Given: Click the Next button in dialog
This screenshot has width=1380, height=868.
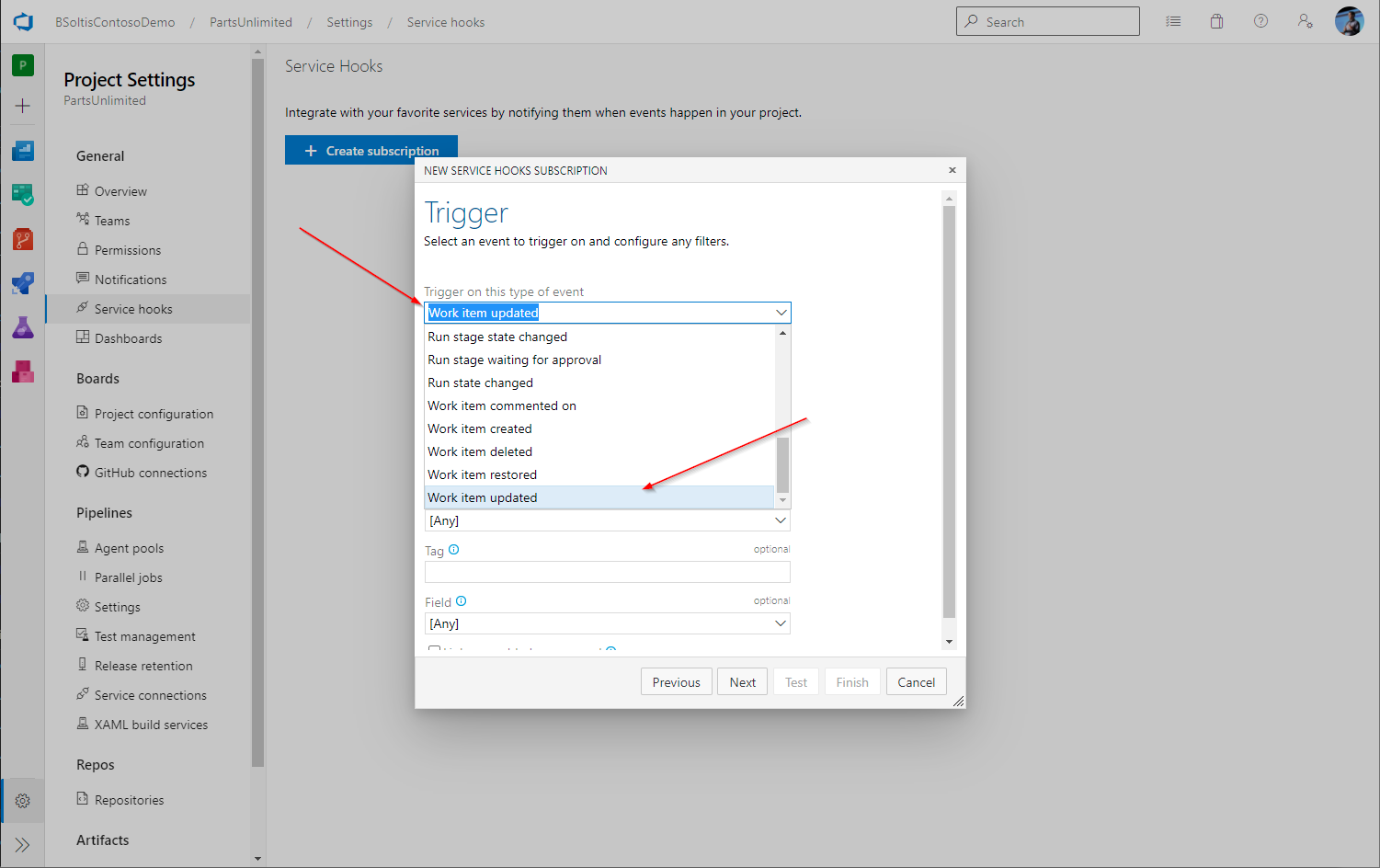Looking at the screenshot, I should coord(742,682).
